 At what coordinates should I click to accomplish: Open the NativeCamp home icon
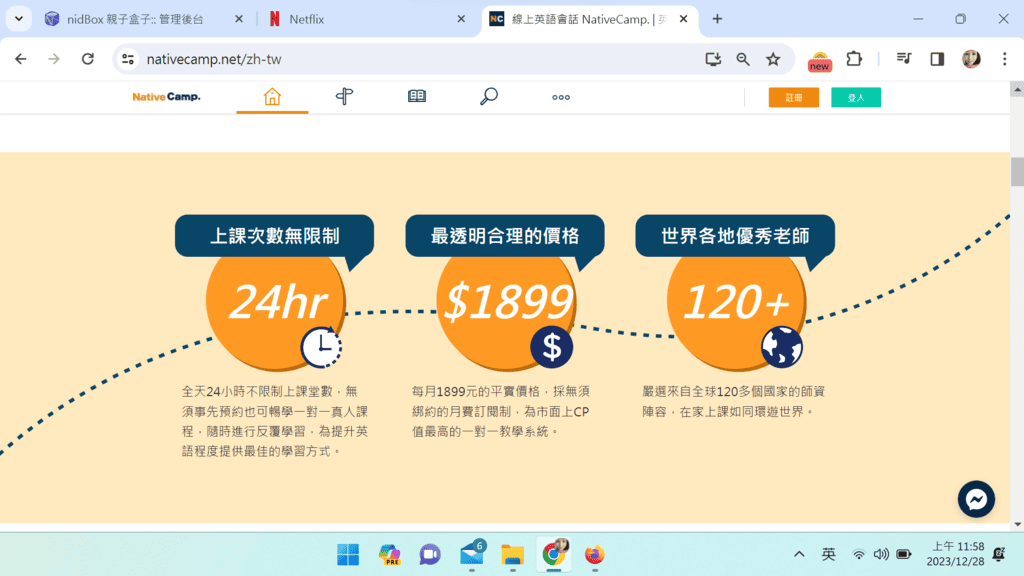click(x=272, y=97)
